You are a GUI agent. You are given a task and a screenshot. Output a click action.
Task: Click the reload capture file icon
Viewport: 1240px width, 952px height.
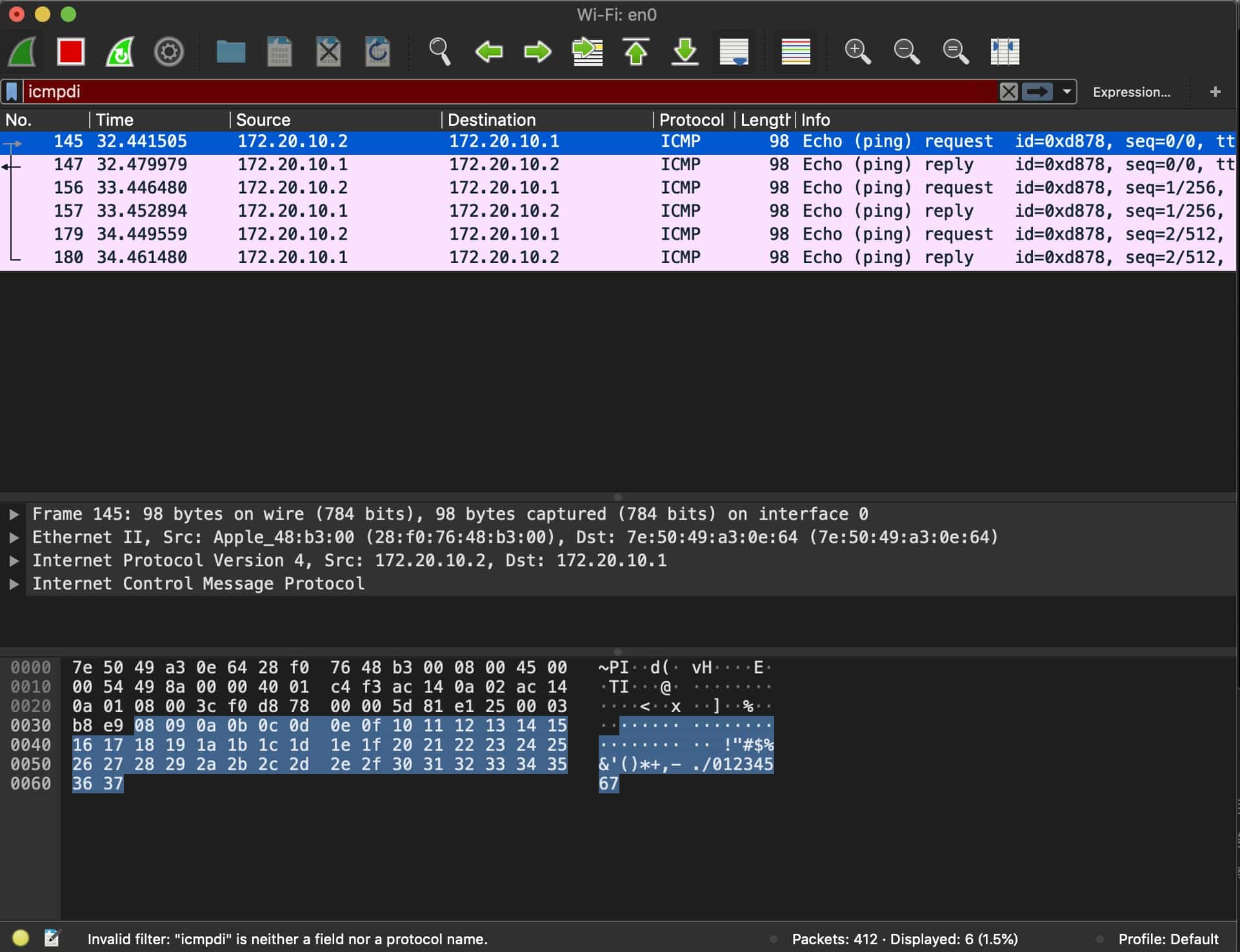(x=377, y=51)
